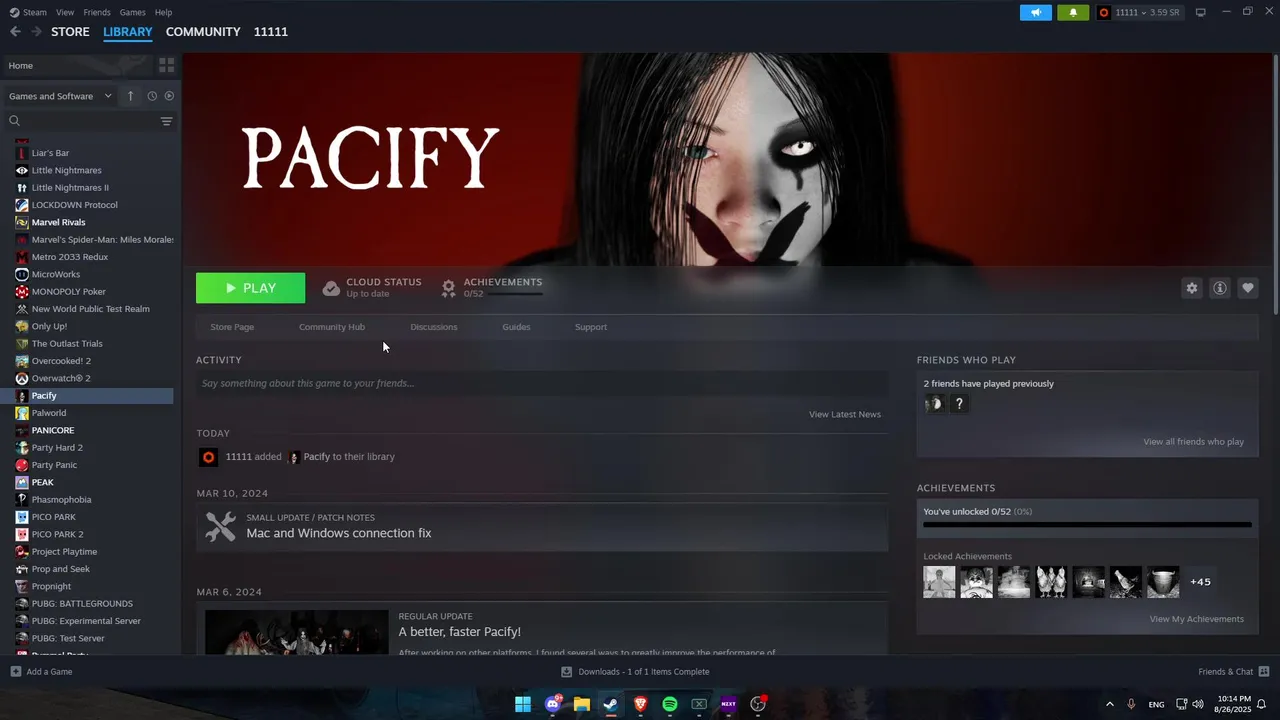Open the View menu
The width and height of the screenshot is (1280, 720).
point(65,12)
